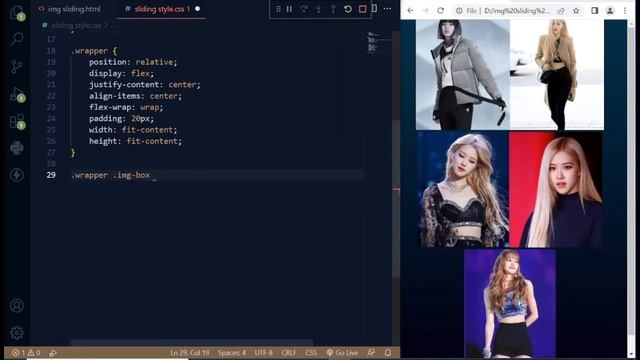Click Step Out in debug toolbar
640x360 pixels.
(x=333, y=9)
